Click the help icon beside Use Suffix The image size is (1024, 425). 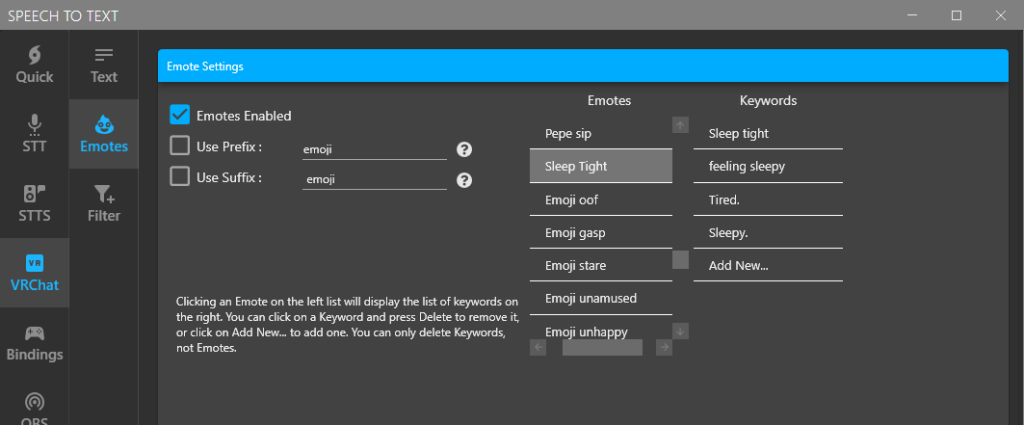pyautogui.click(x=464, y=180)
